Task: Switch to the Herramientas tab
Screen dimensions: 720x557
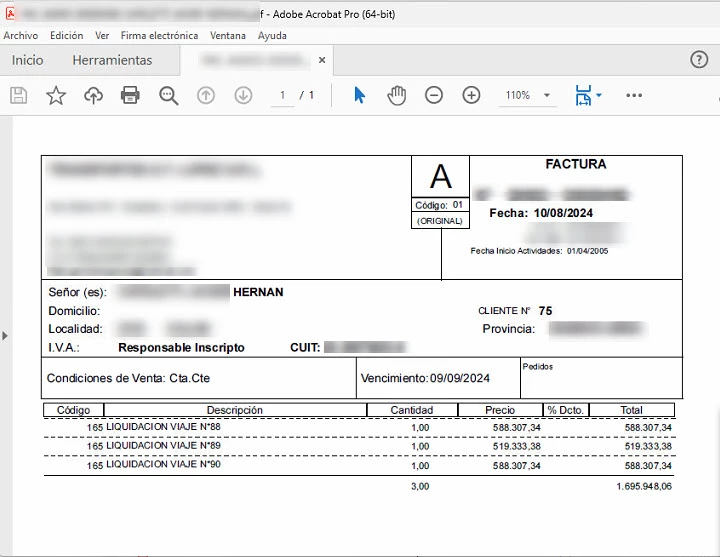Action: click(x=112, y=60)
